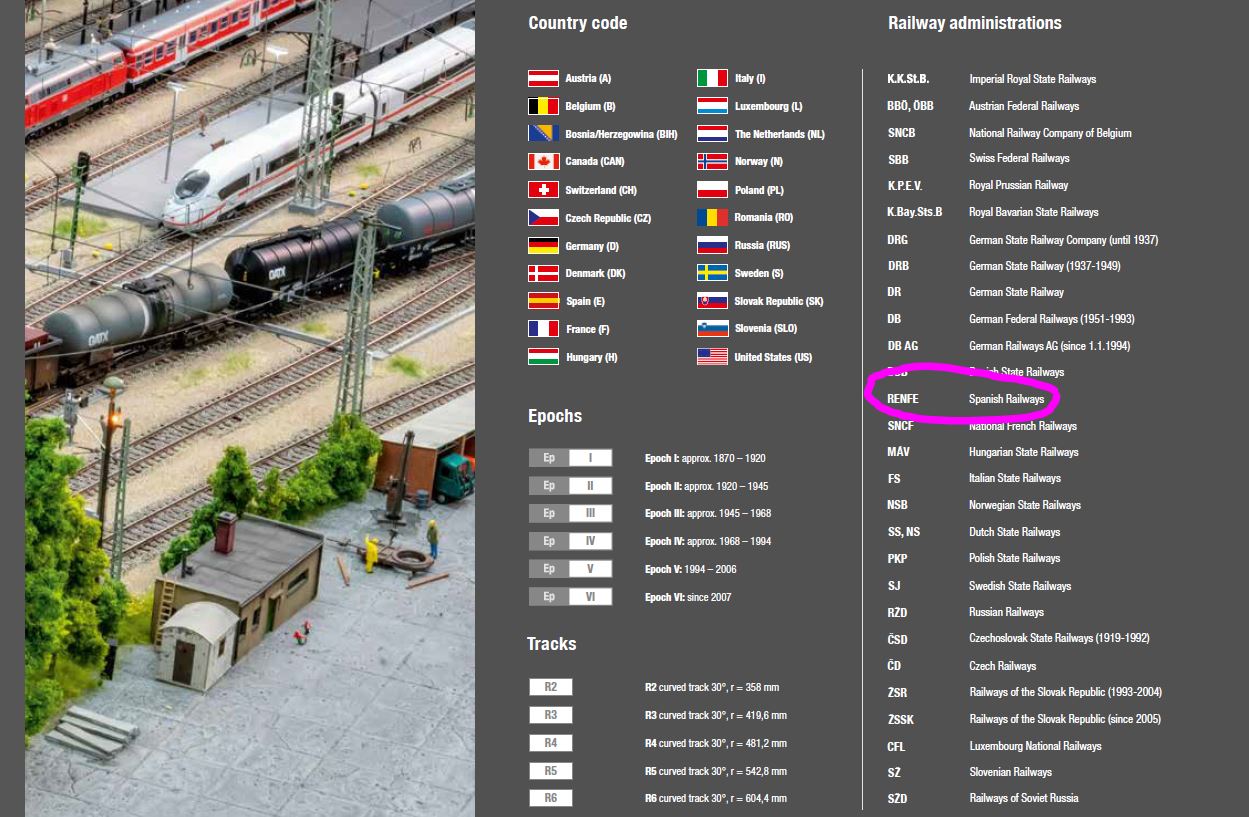
Task: Click the 'K.K.St.B.' abbreviation
Action: (x=908, y=79)
